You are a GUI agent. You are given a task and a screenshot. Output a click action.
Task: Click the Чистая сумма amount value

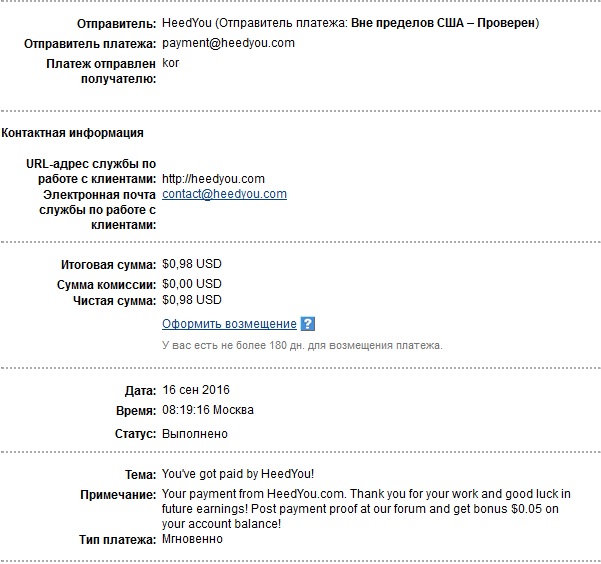tap(192, 300)
